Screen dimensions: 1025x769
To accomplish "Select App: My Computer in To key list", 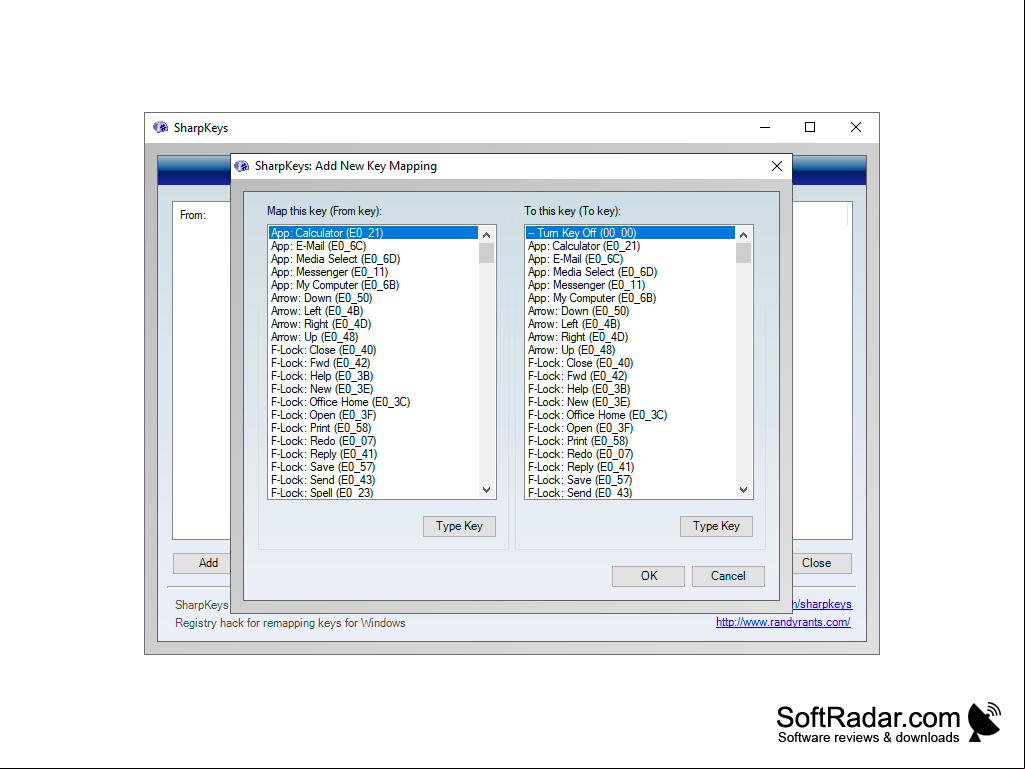I will 630,298.
